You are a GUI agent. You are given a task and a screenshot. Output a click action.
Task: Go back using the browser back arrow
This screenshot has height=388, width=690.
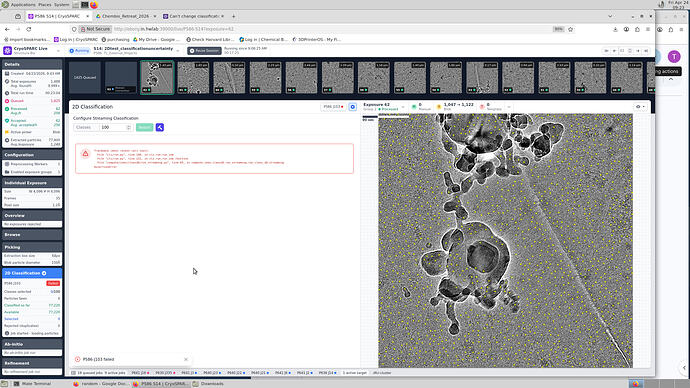(7, 29)
